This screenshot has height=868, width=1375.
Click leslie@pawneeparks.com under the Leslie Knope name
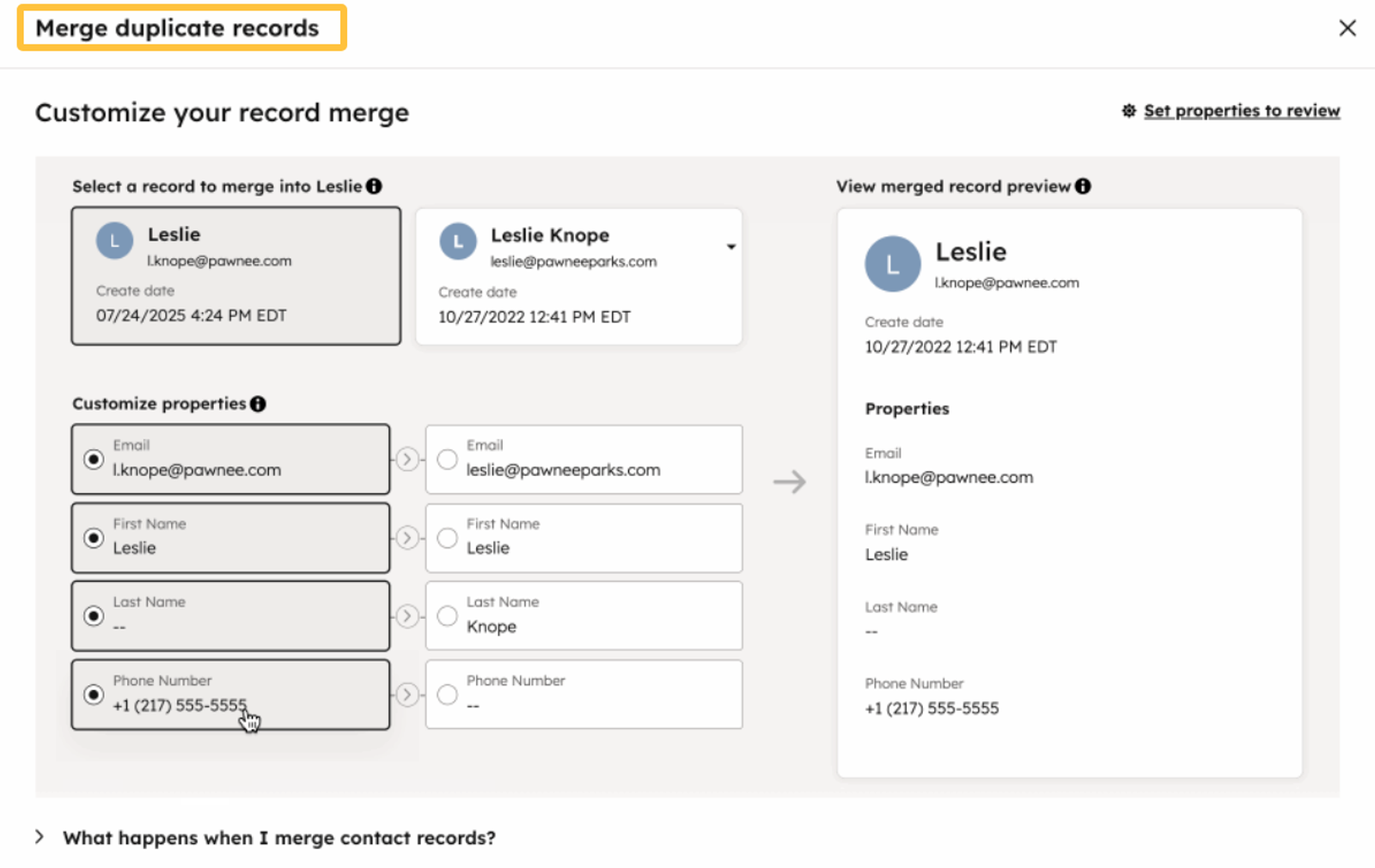573,261
